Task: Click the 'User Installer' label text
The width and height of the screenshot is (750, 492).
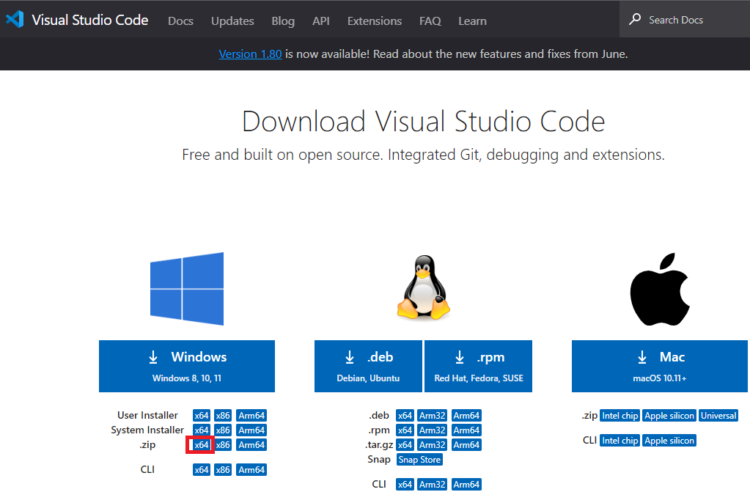Action: tap(147, 415)
